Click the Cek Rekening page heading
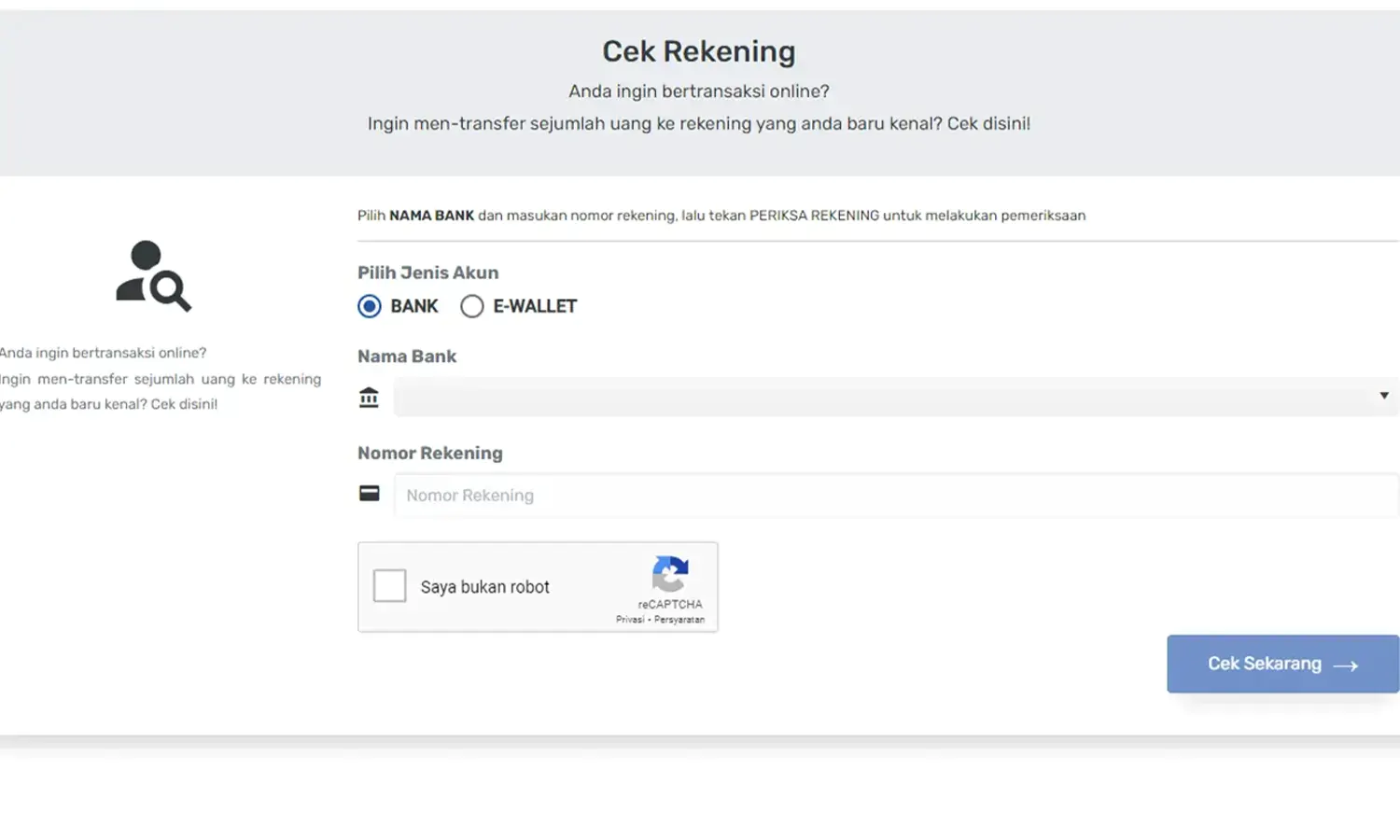The image size is (1400, 840). pos(698,51)
